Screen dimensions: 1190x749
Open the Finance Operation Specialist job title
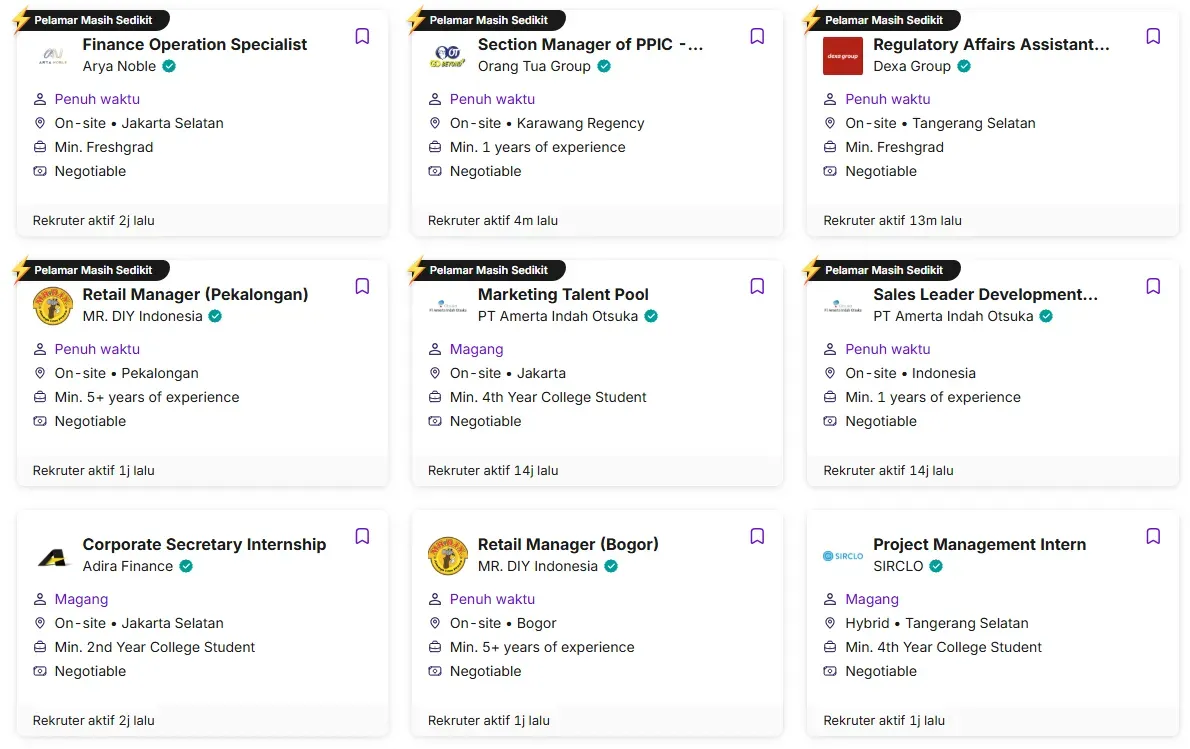click(x=195, y=44)
